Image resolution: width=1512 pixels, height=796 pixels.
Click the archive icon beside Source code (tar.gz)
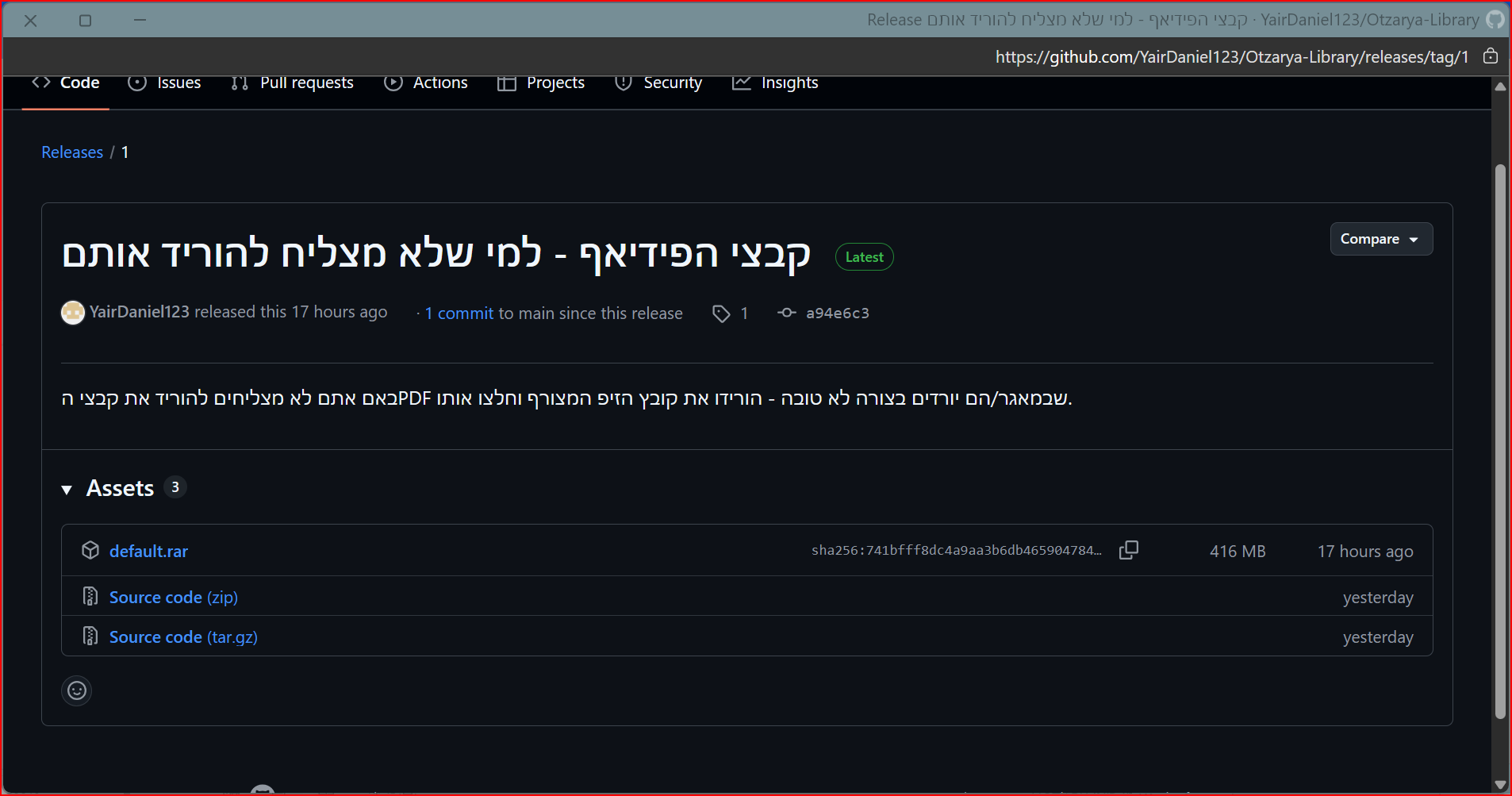(90, 636)
